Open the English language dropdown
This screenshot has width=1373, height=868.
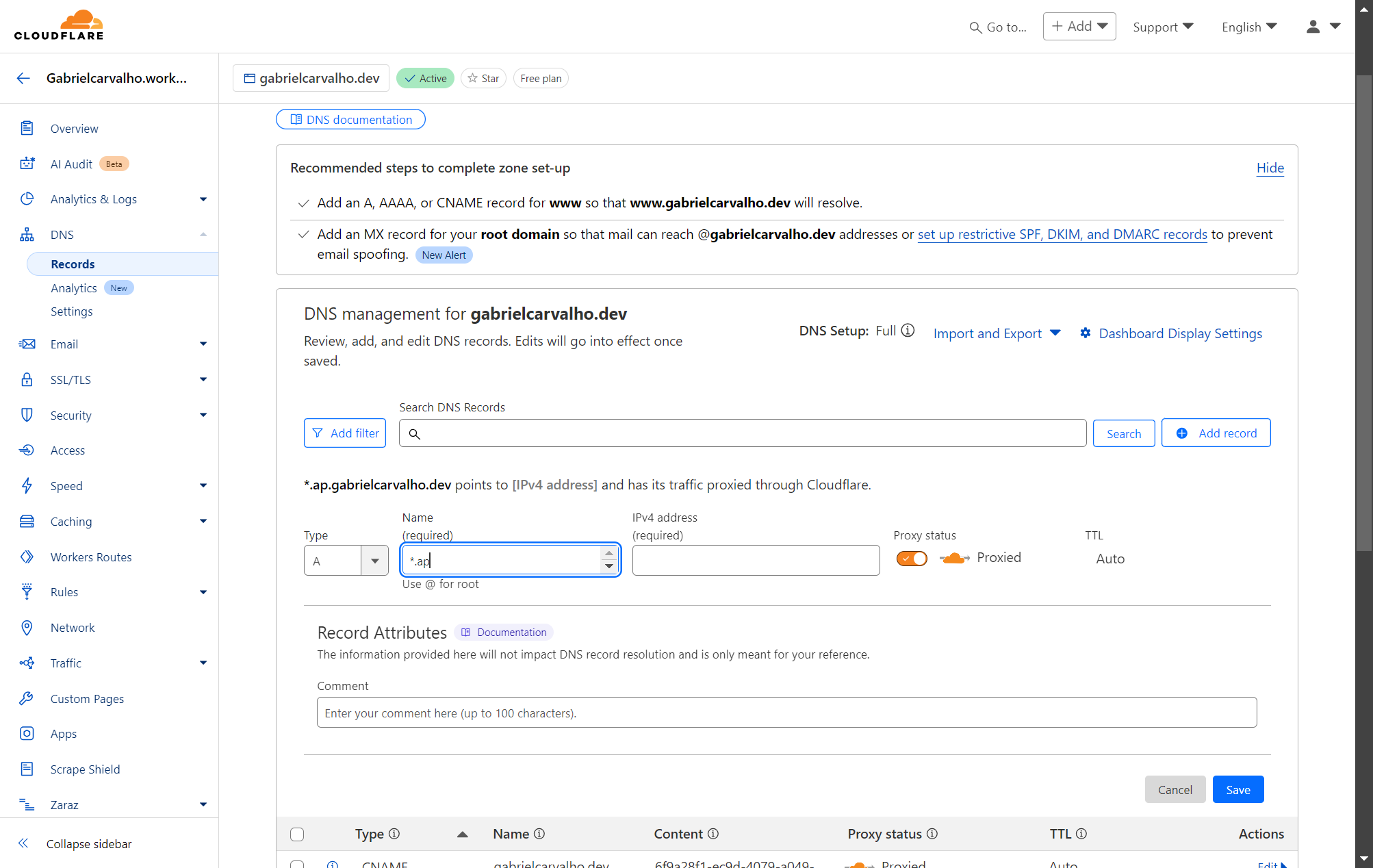(x=1249, y=27)
